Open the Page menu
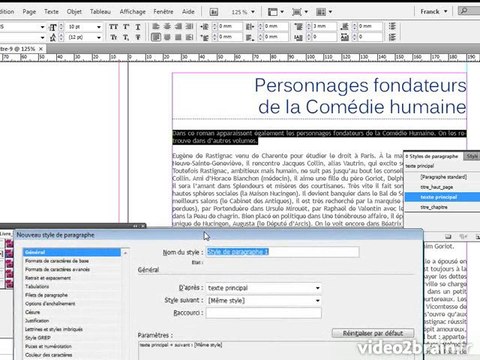This screenshot has height=360, width=480. (x=29, y=12)
